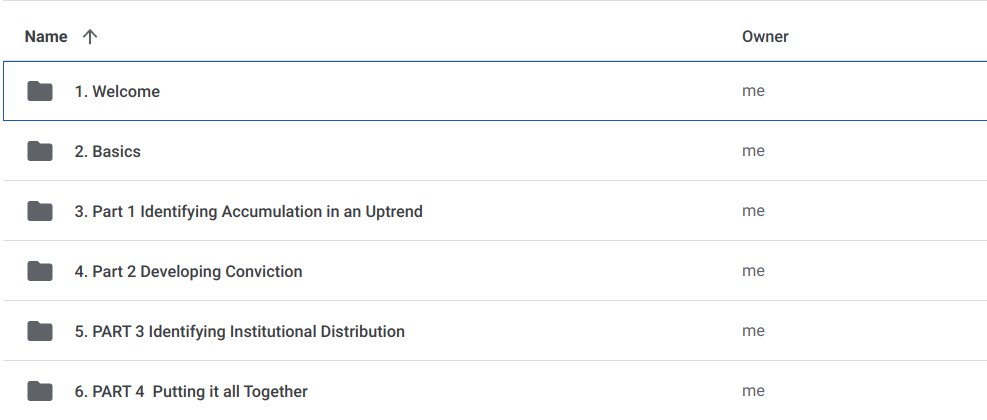
Task: Click owner 'me' in Putting it all Together row
Action: click(x=753, y=391)
